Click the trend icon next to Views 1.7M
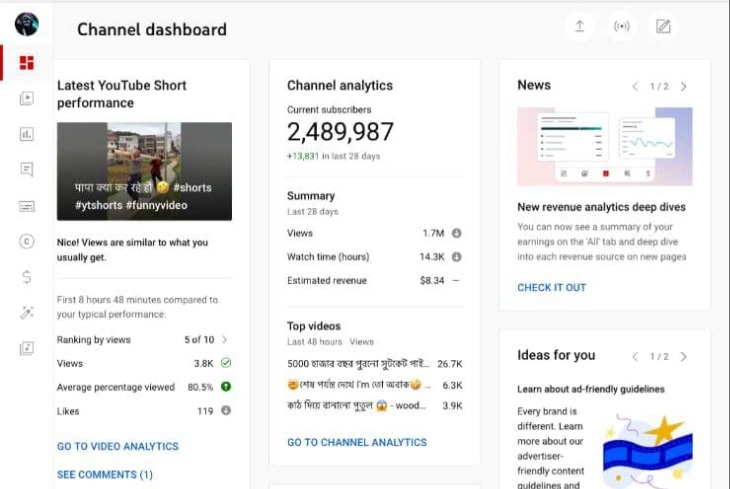Viewport: 730px width, 489px height. pos(457,233)
